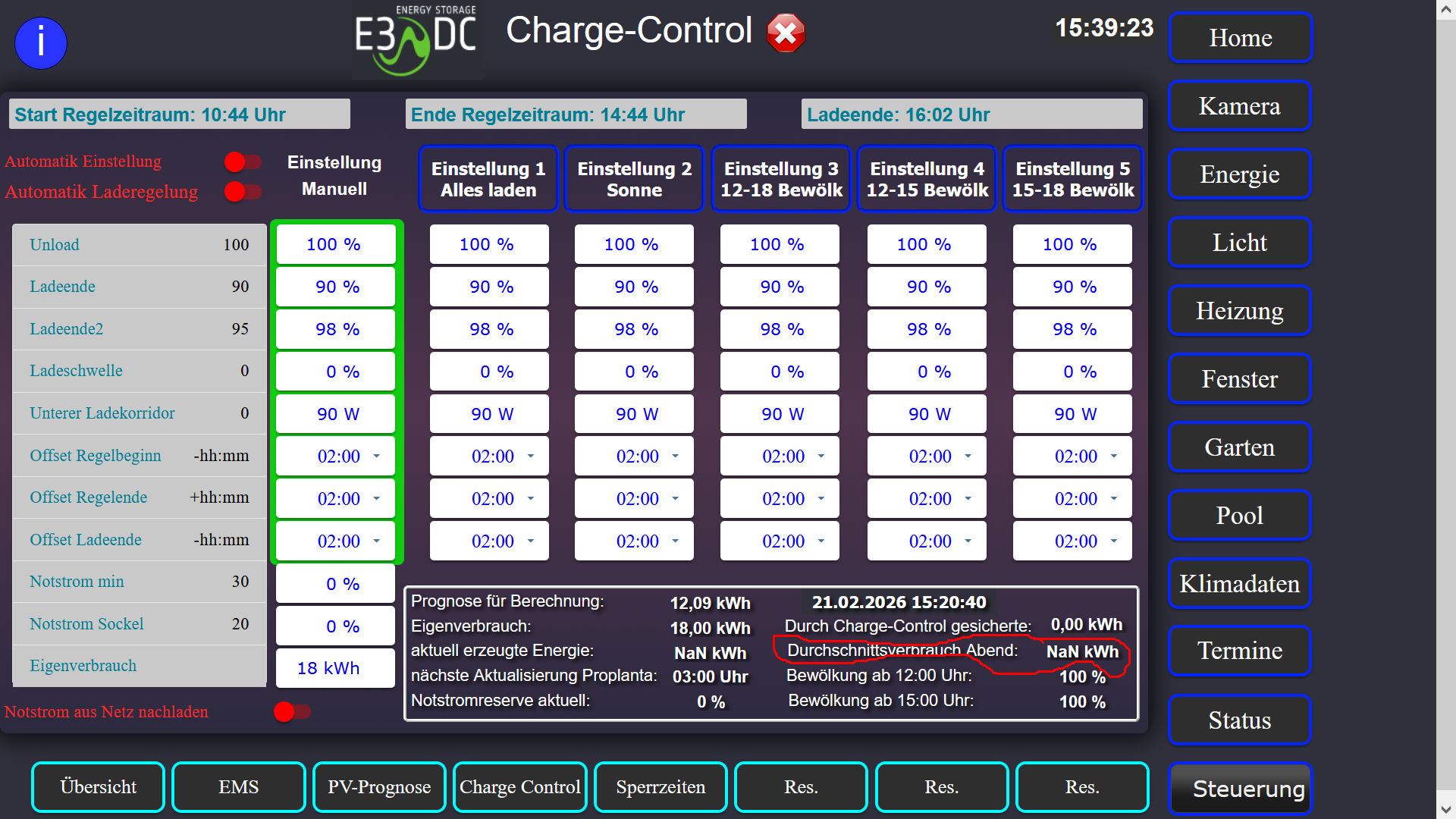Toggle Automatik Laderegelung switch

[x=243, y=192]
